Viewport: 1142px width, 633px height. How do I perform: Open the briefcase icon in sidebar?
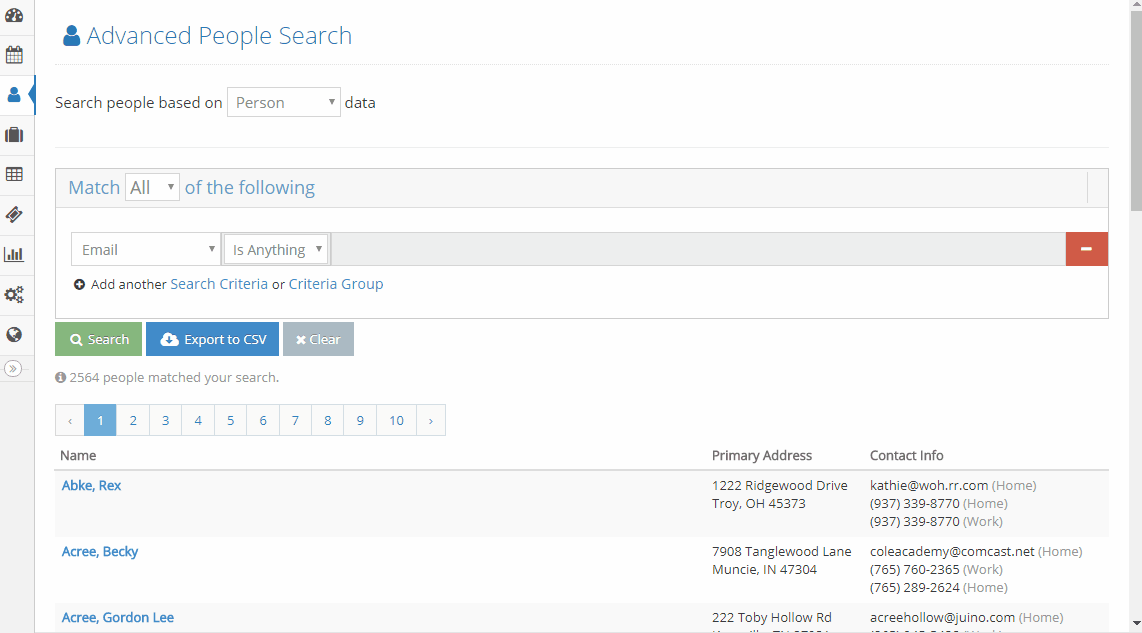[x=14, y=135]
